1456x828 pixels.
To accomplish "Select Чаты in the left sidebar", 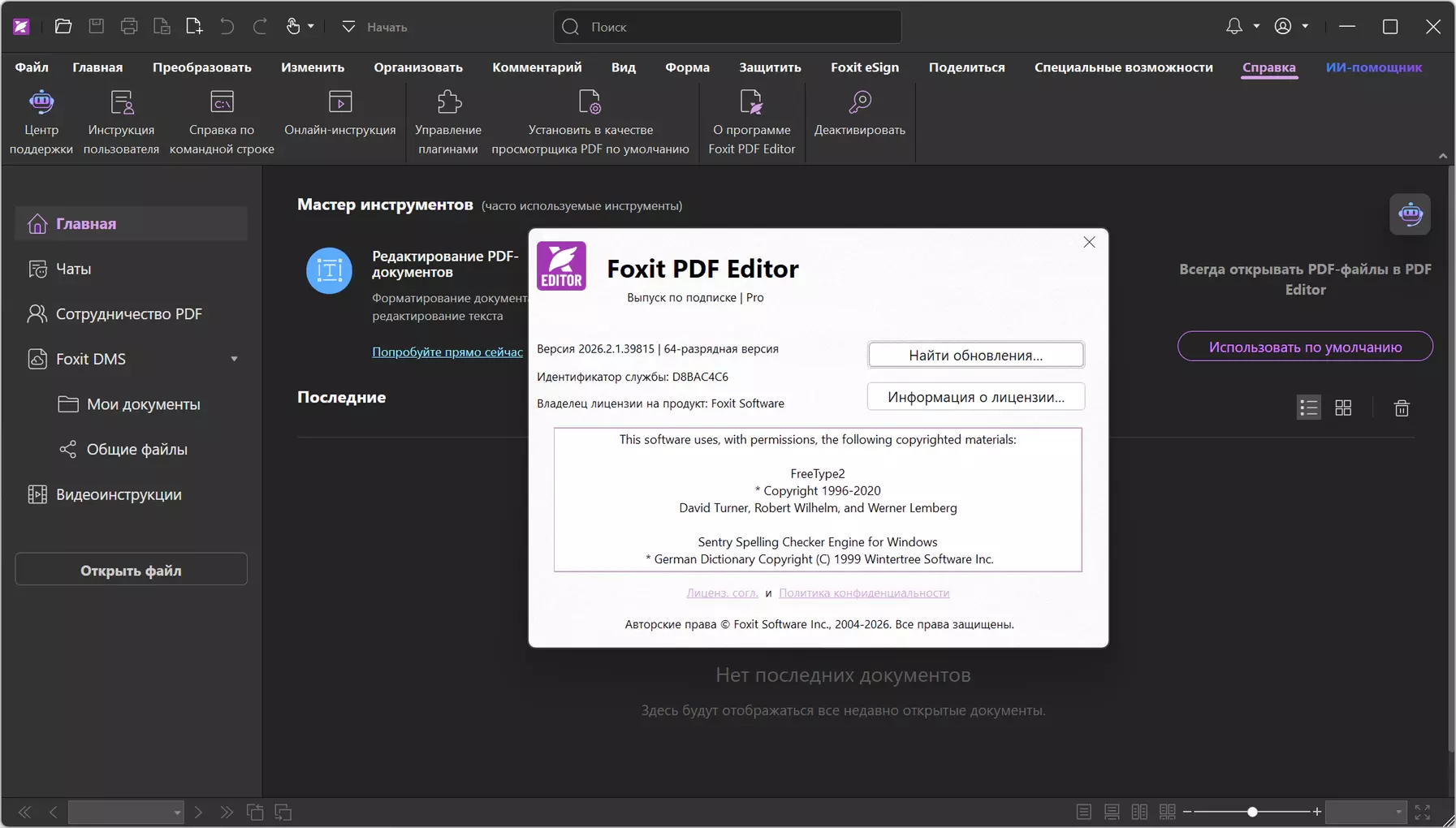I will (131, 269).
